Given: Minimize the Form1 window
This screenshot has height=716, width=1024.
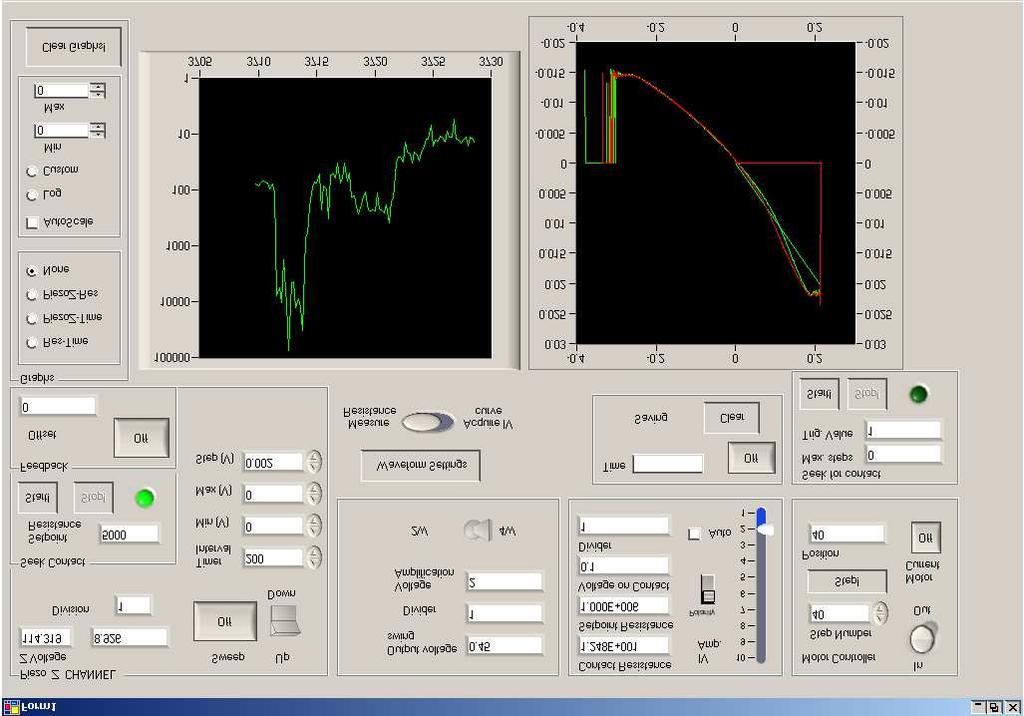Looking at the screenshot, I should (x=978, y=707).
